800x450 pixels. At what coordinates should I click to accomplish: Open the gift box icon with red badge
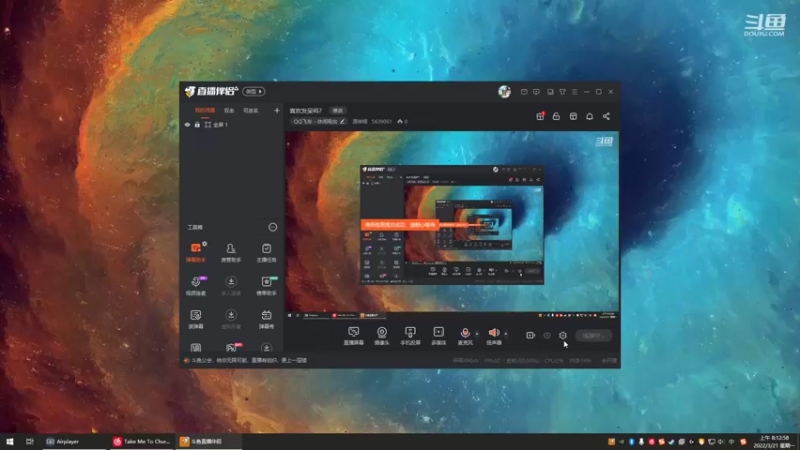(x=540, y=116)
